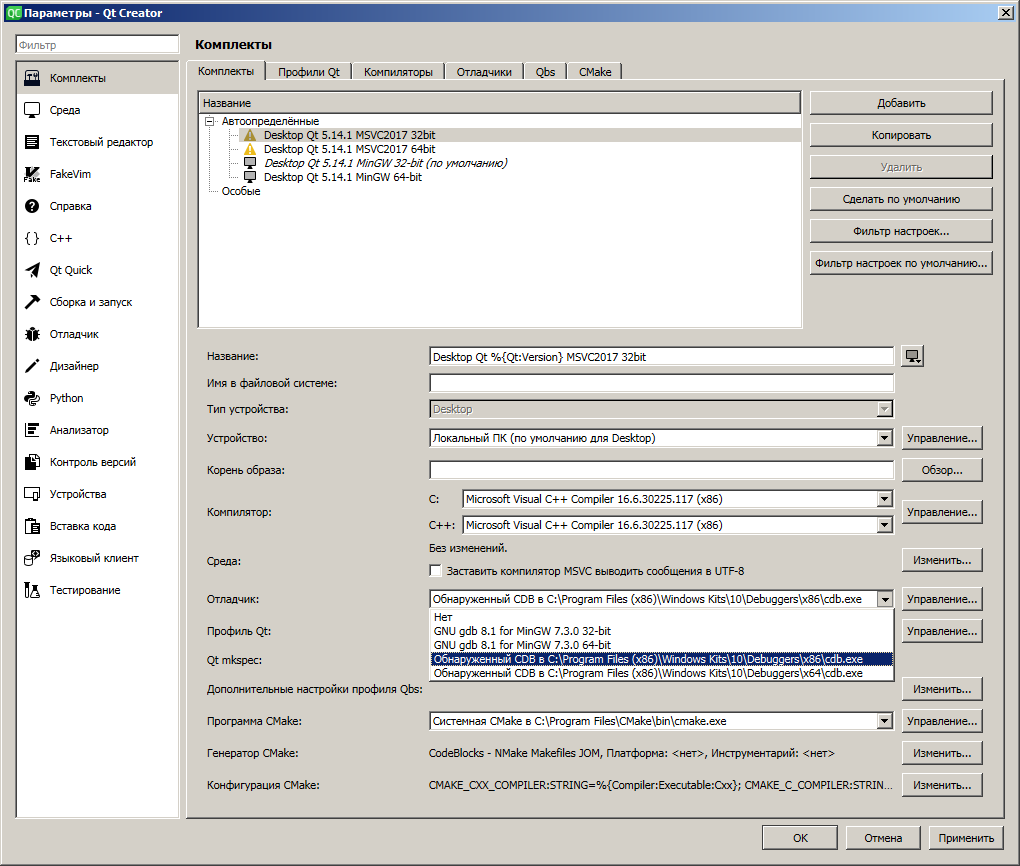The image size is (1020, 866).
Task: Click Управление... button for Устройство
Action: [942, 438]
